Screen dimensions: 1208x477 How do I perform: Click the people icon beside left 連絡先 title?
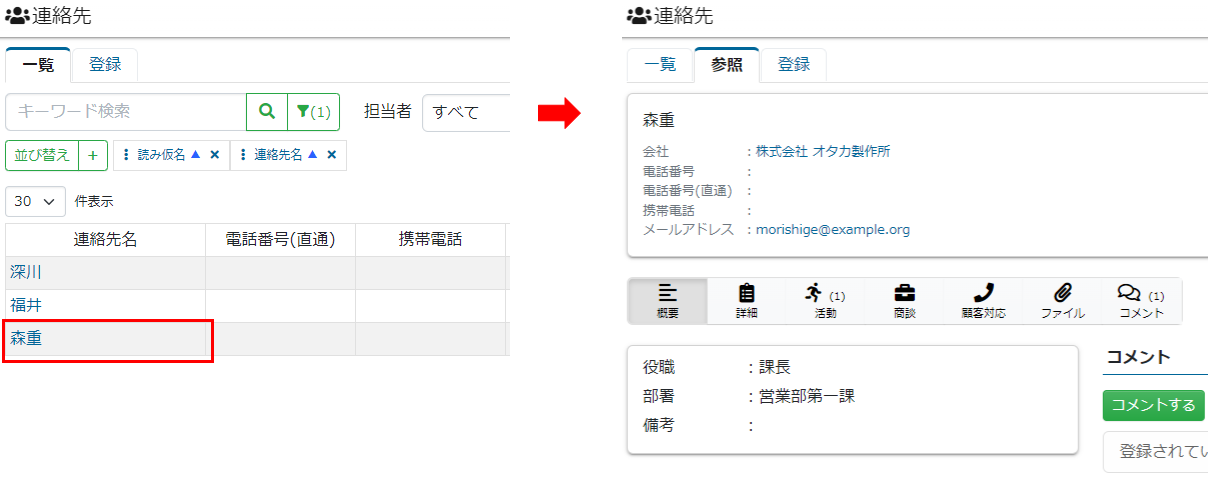click(x=16, y=16)
